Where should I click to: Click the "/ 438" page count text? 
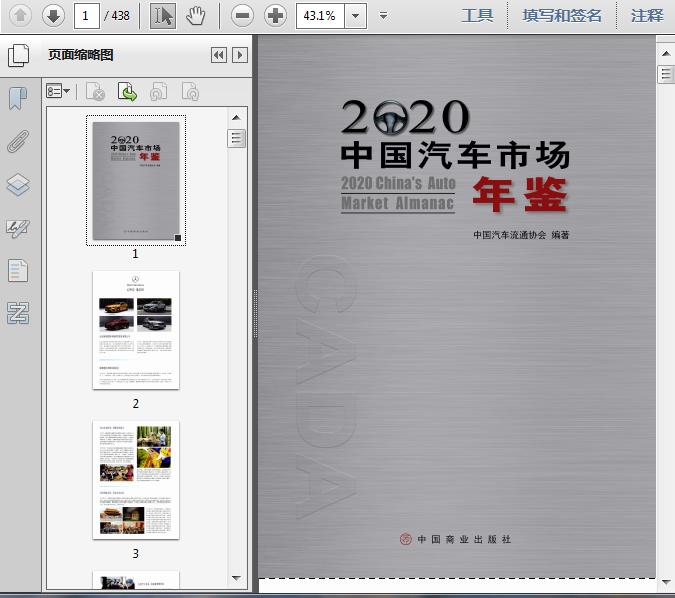pyautogui.click(x=117, y=16)
